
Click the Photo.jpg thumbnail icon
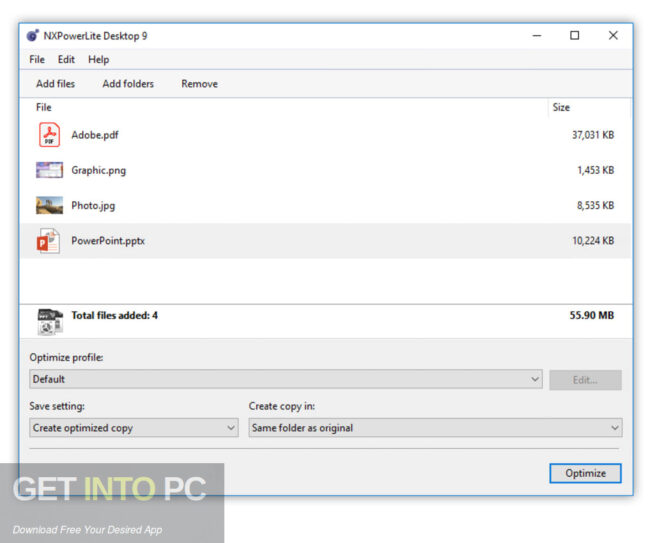[49, 205]
